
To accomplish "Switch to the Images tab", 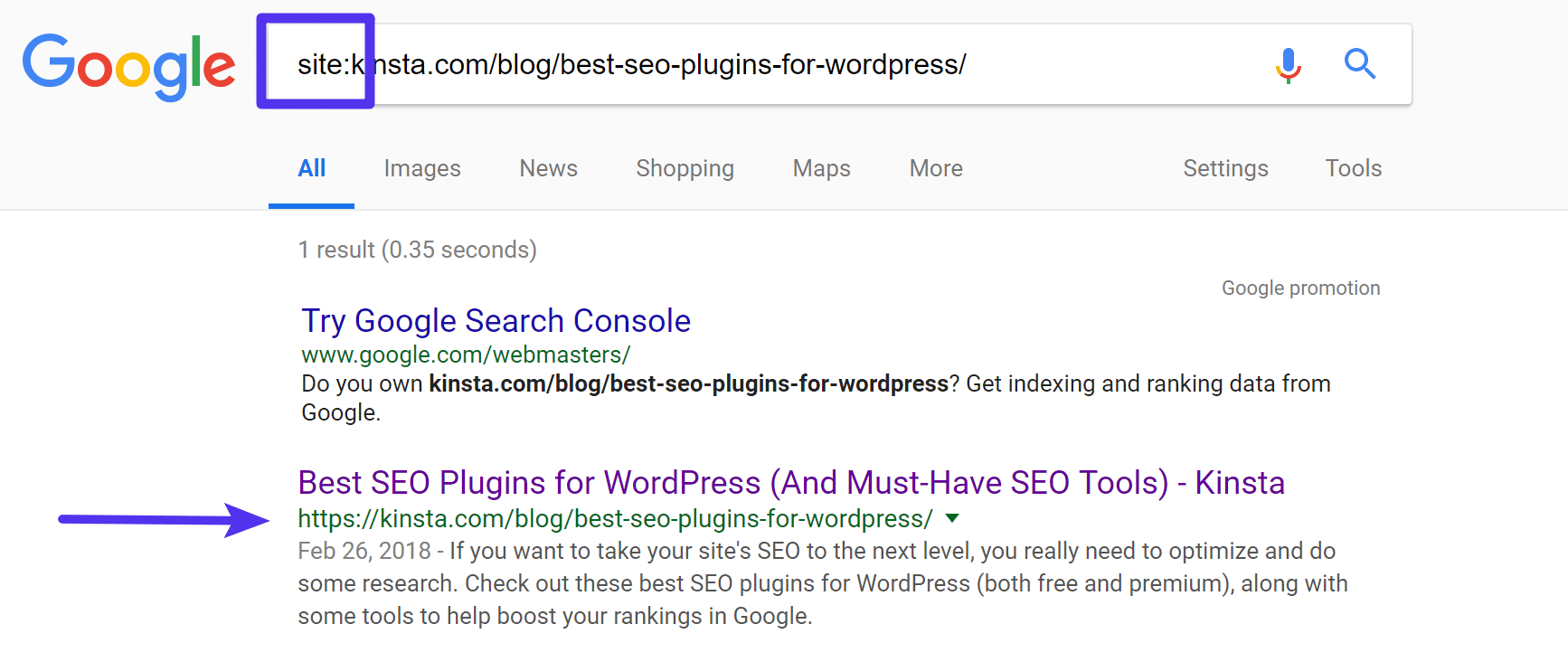I will (421, 168).
